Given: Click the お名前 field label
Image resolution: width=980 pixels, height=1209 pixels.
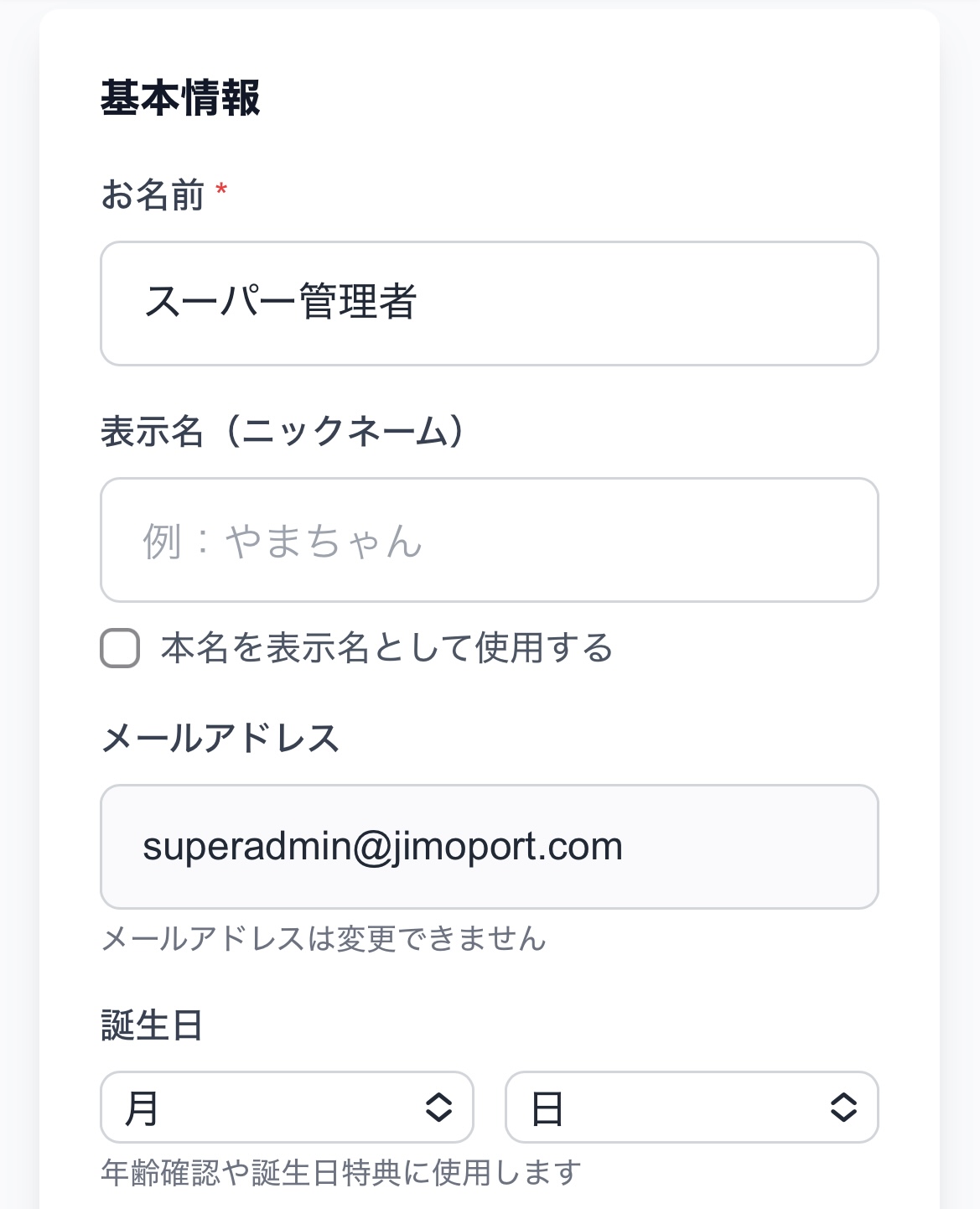Looking at the screenshot, I should pyautogui.click(x=153, y=195).
